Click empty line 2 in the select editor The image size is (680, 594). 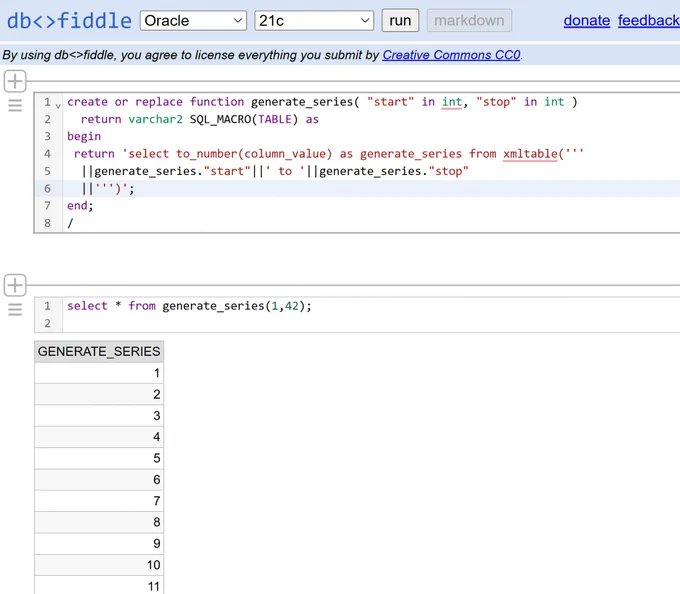[371, 323]
